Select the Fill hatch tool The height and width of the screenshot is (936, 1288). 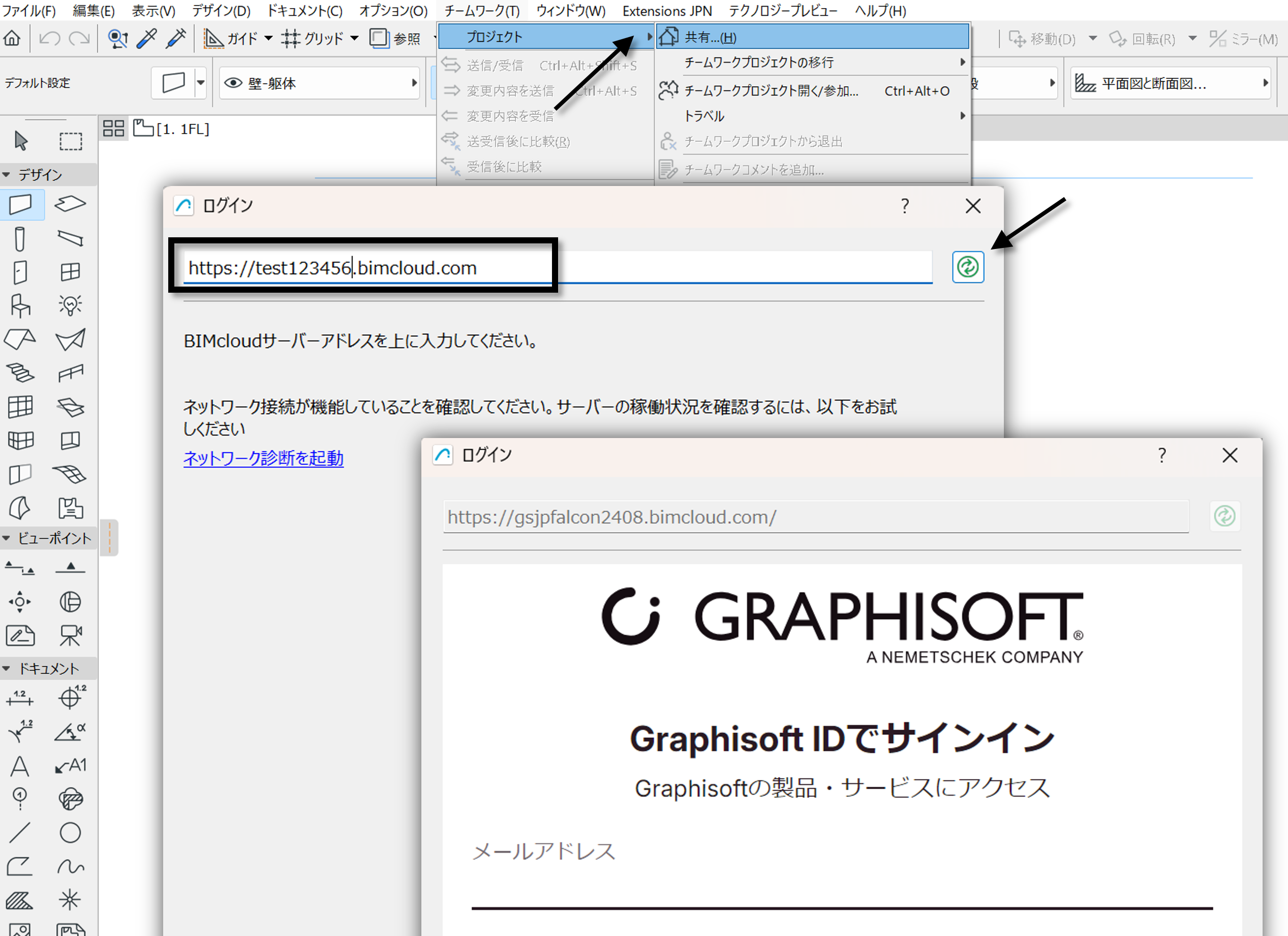[x=20, y=900]
